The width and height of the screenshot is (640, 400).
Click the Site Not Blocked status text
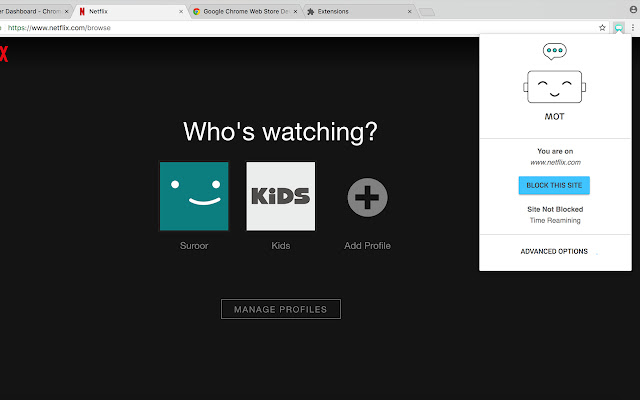(555, 209)
